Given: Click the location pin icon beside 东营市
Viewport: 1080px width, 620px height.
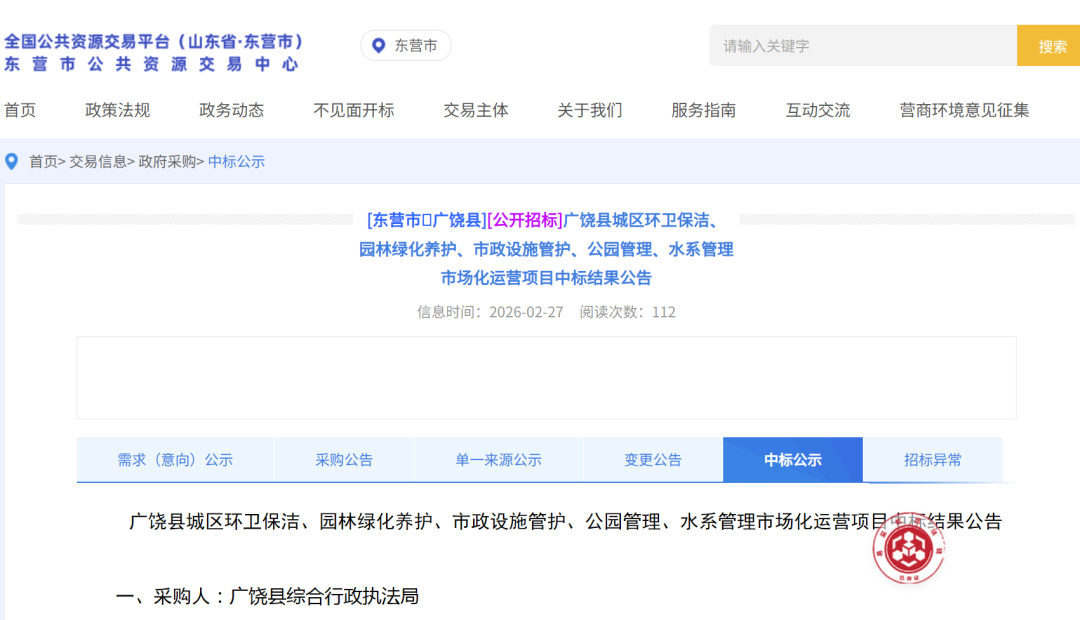Looking at the screenshot, I should (x=378, y=46).
